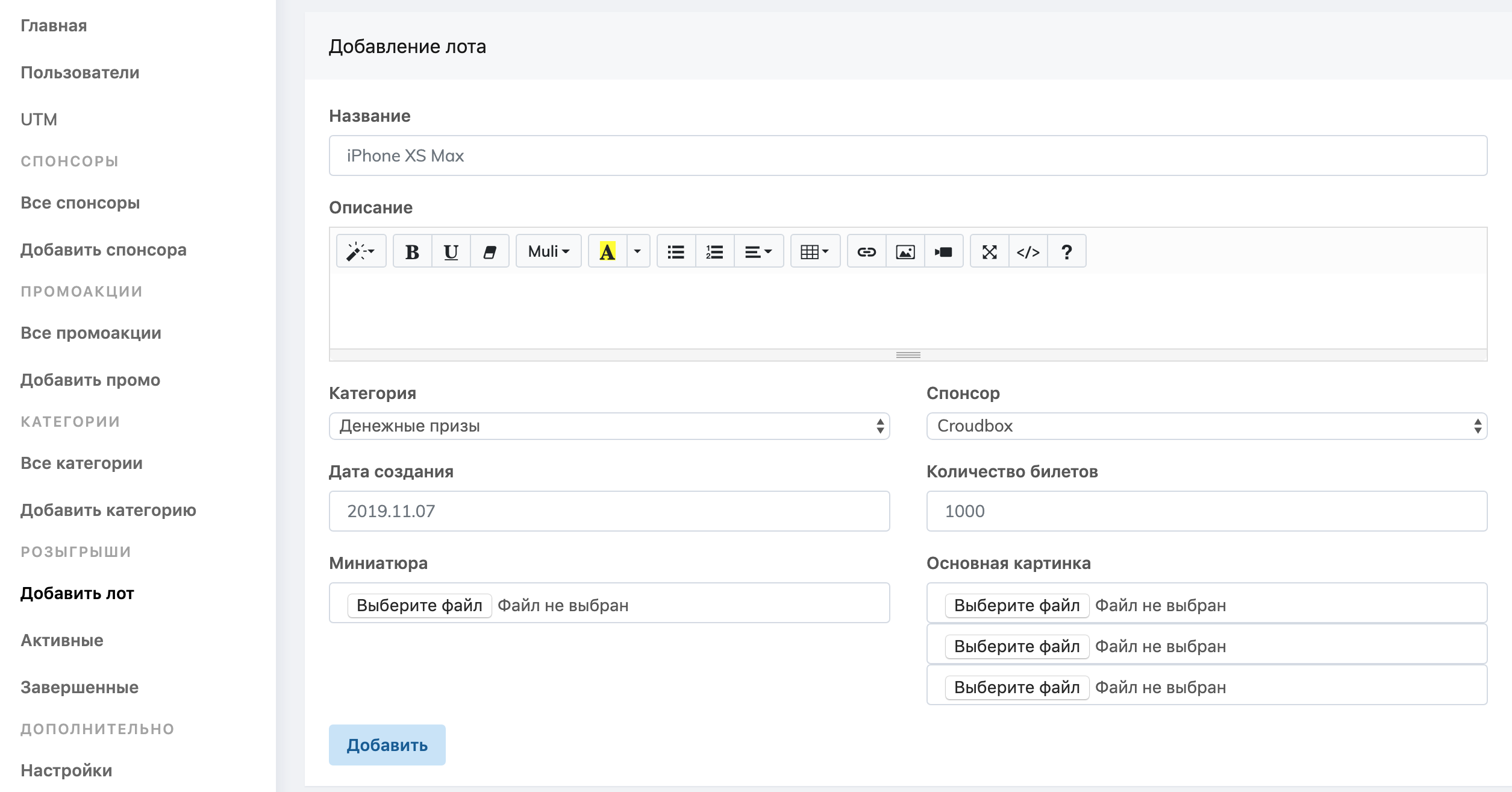The image size is (1512, 792).
Task: Go to Активные in sidebar menu
Action: tap(62, 641)
